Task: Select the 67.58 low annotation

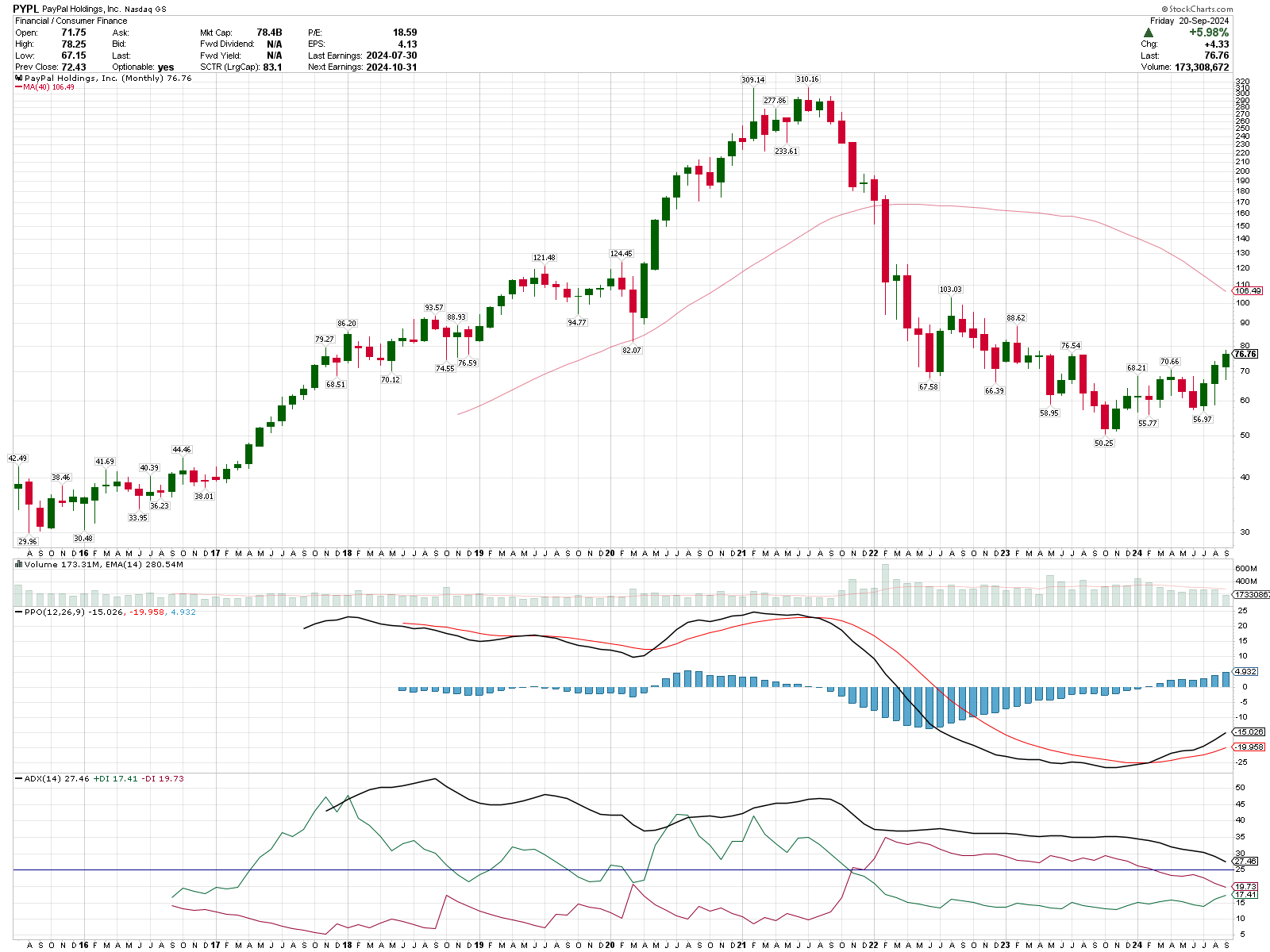Action: pos(928,387)
